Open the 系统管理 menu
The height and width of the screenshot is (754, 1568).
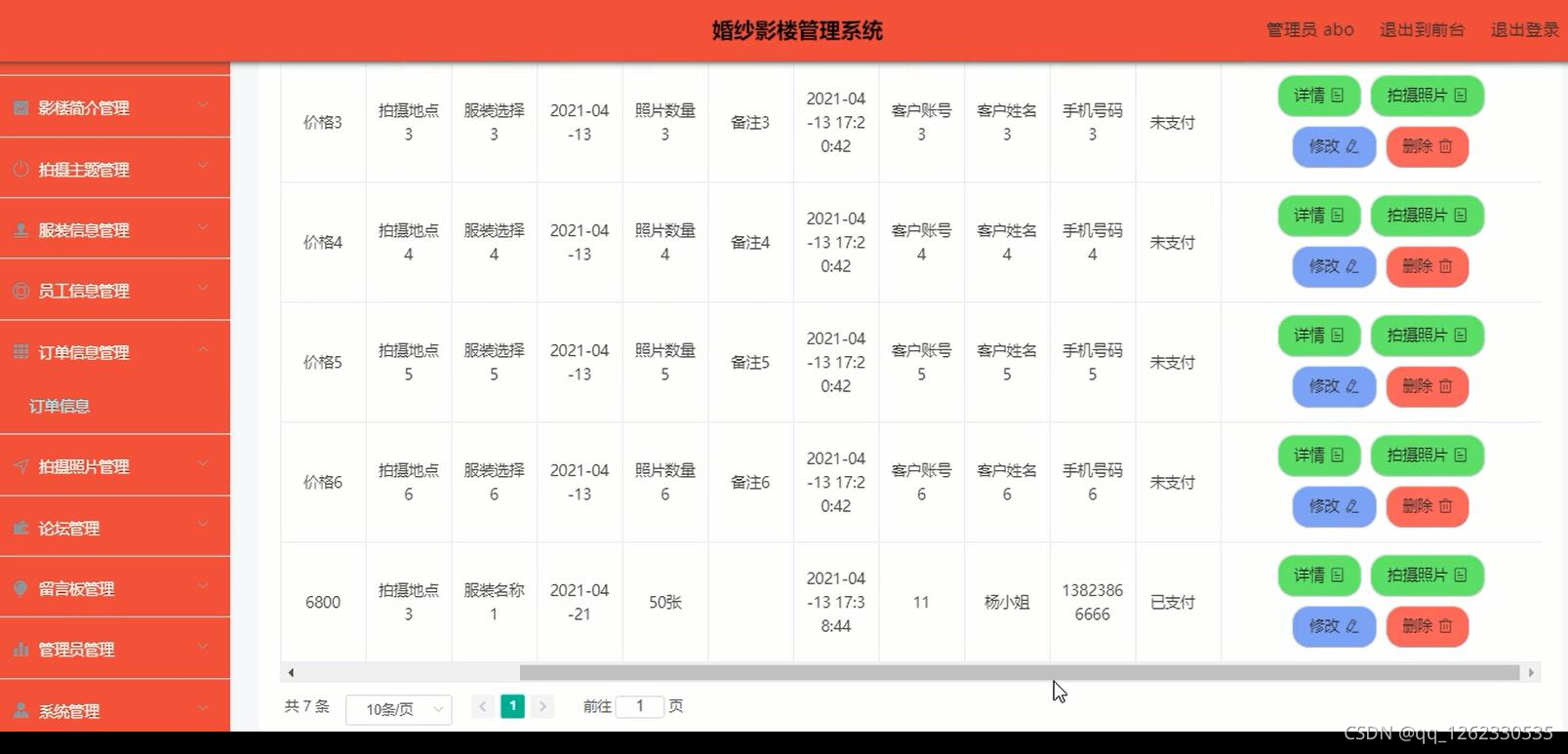pos(114,708)
